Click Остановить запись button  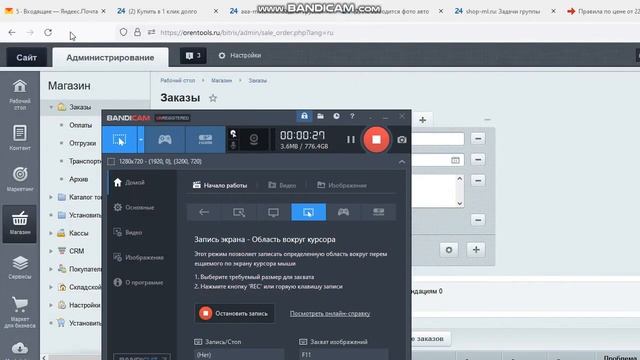[234, 313]
